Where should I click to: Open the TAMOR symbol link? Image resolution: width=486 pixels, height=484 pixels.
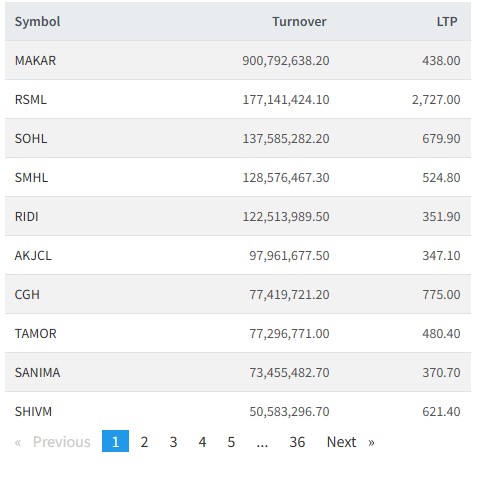coord(36,334)
